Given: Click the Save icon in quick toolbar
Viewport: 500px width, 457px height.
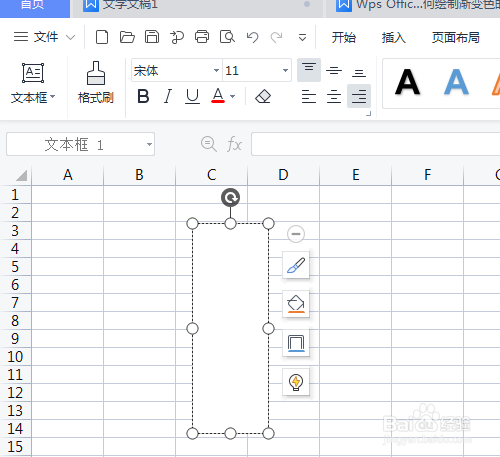Looking at the screenshot, I should (152, 37).
